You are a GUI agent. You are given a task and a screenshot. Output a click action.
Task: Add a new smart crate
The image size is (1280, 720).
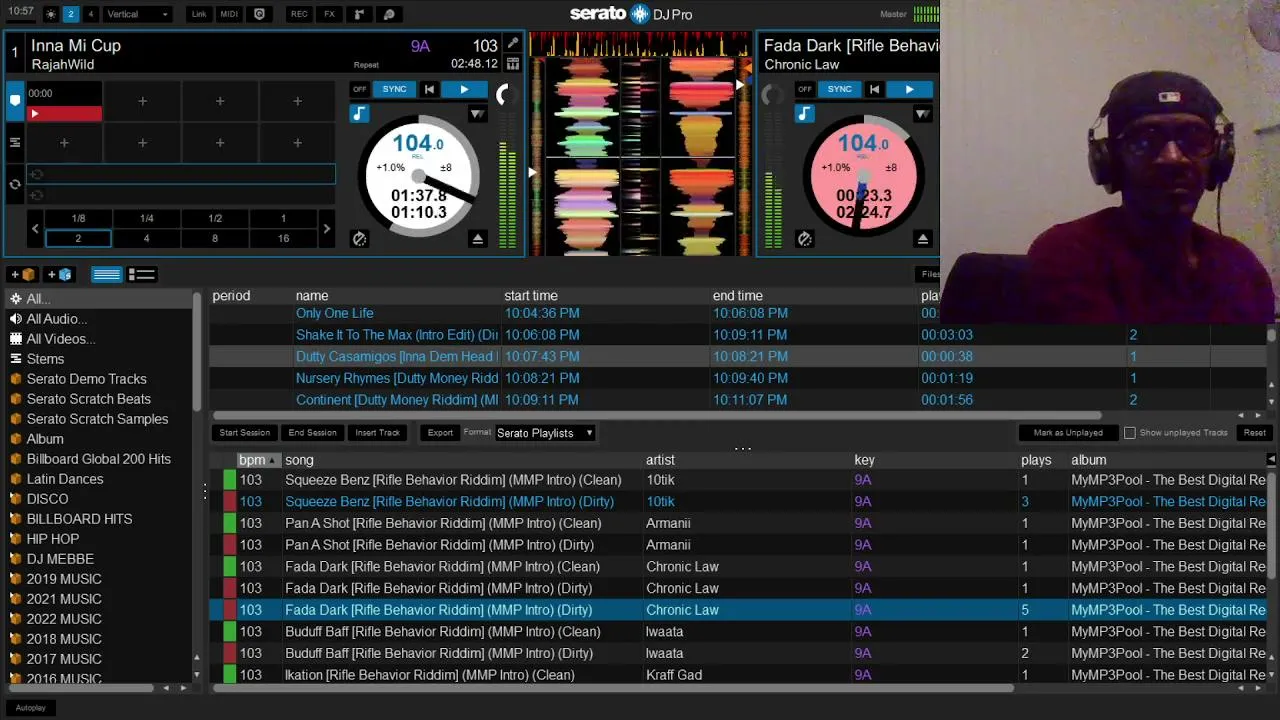click(60, 274)
